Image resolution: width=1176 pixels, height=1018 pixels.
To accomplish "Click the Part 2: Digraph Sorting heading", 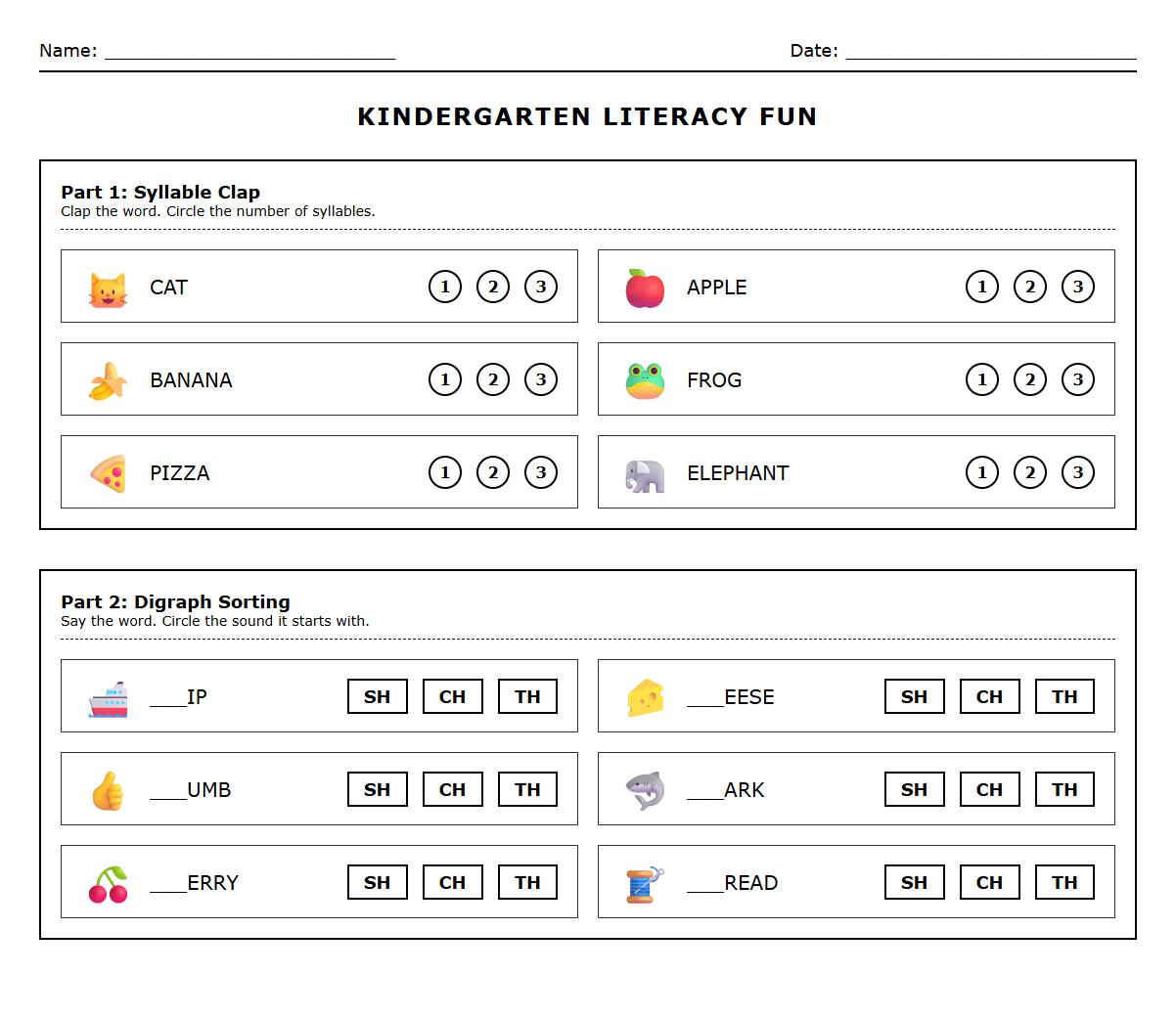I will click(x=175, y=601).
